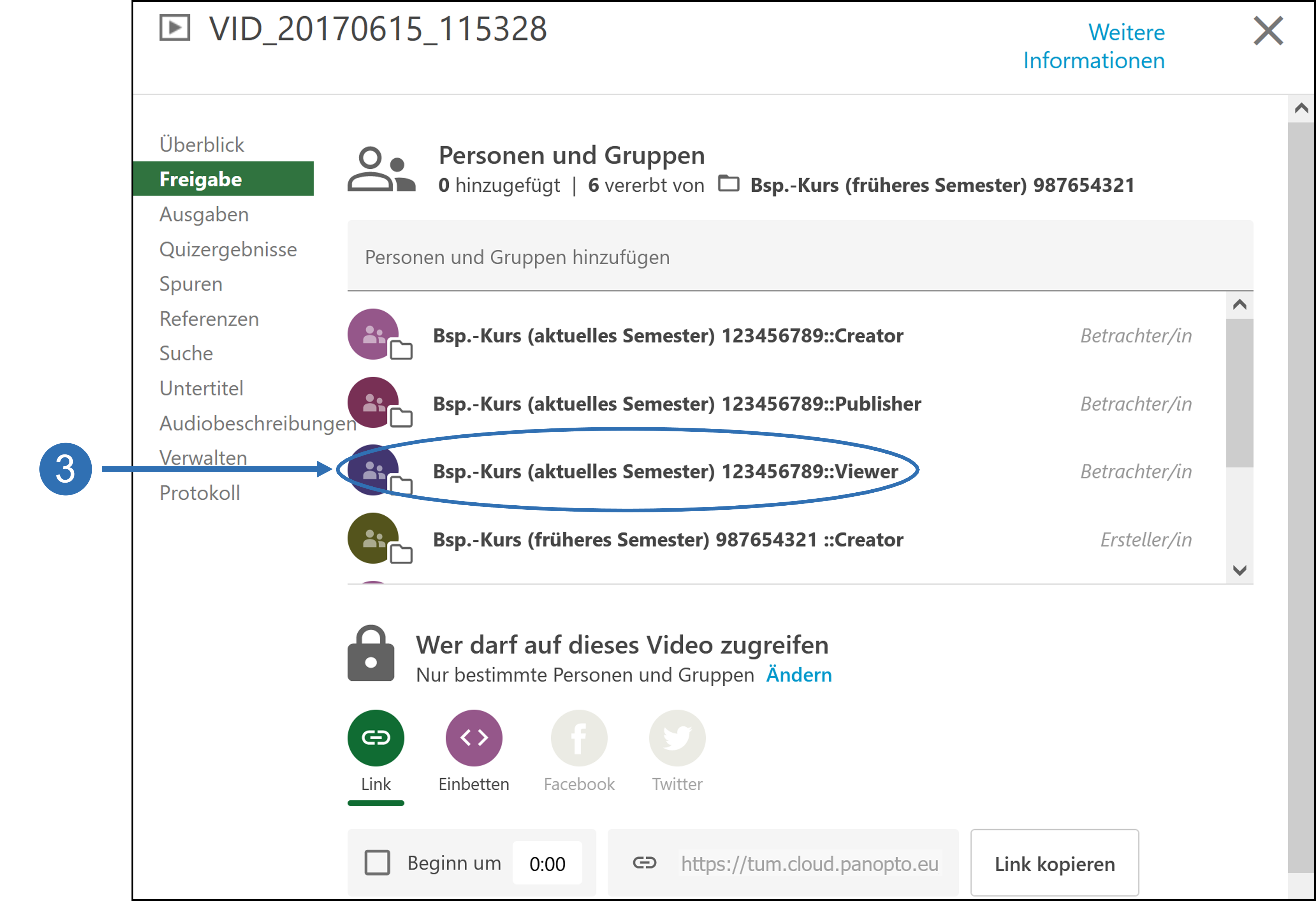Click the Personen und Gruppen people icon
This screenshot has width=1316, height=901.
point(381,169)
